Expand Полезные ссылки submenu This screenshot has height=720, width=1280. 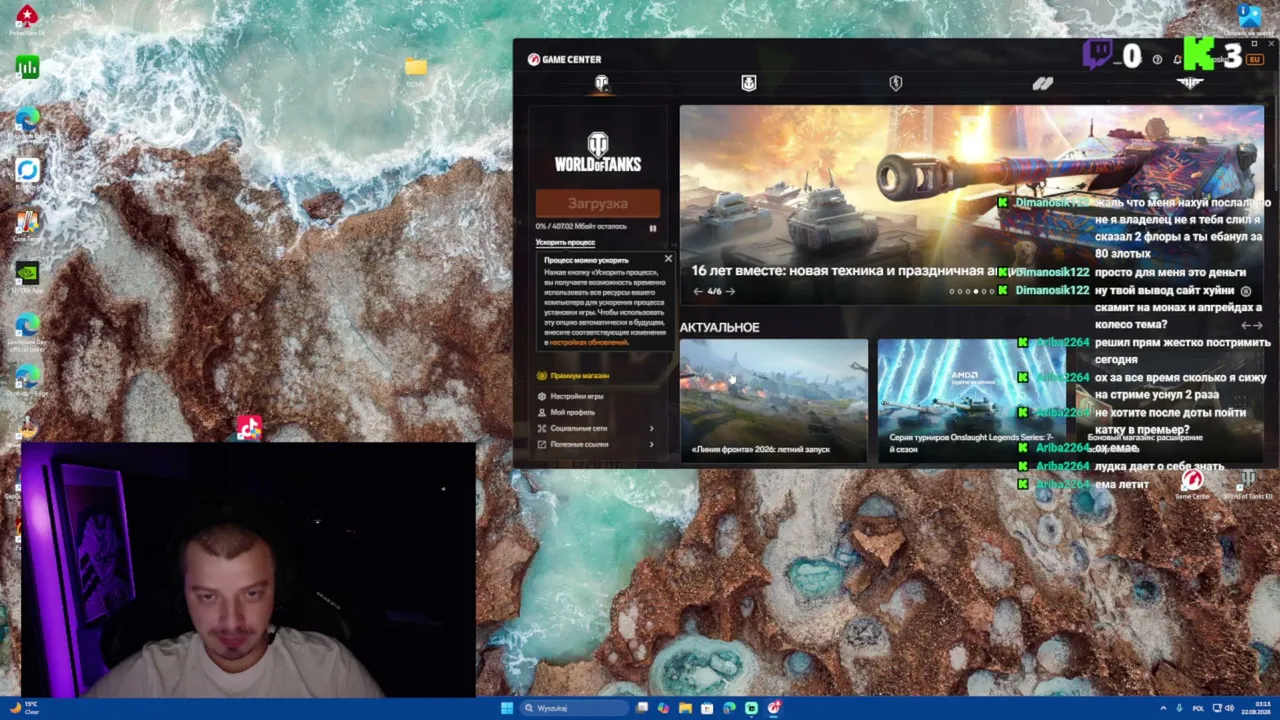coord(597,444)
